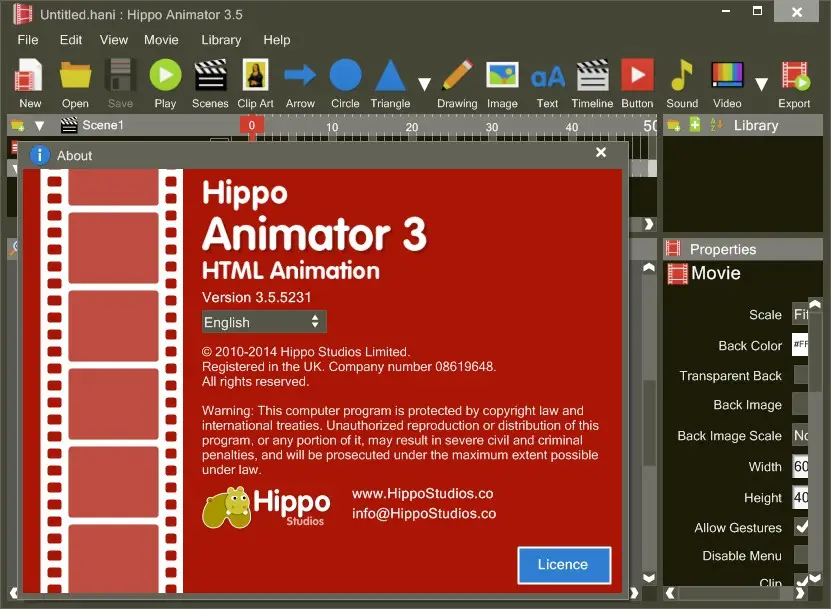Click the green plus icon in Library header
This screenshot has height=609, width=831.
695,125
